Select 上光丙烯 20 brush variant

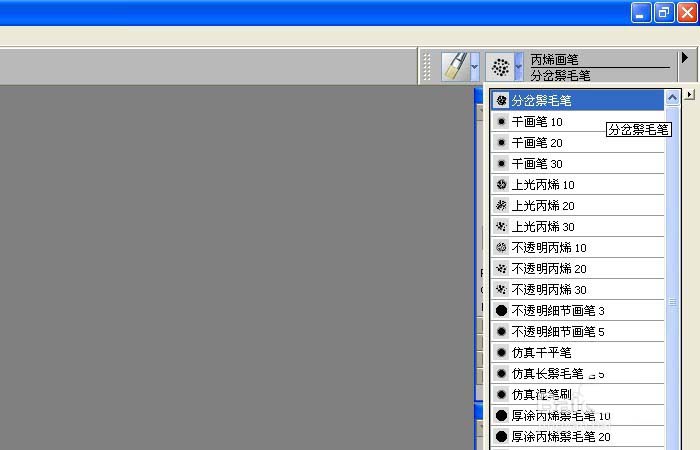pyautogui.click(x=578, y=205)
